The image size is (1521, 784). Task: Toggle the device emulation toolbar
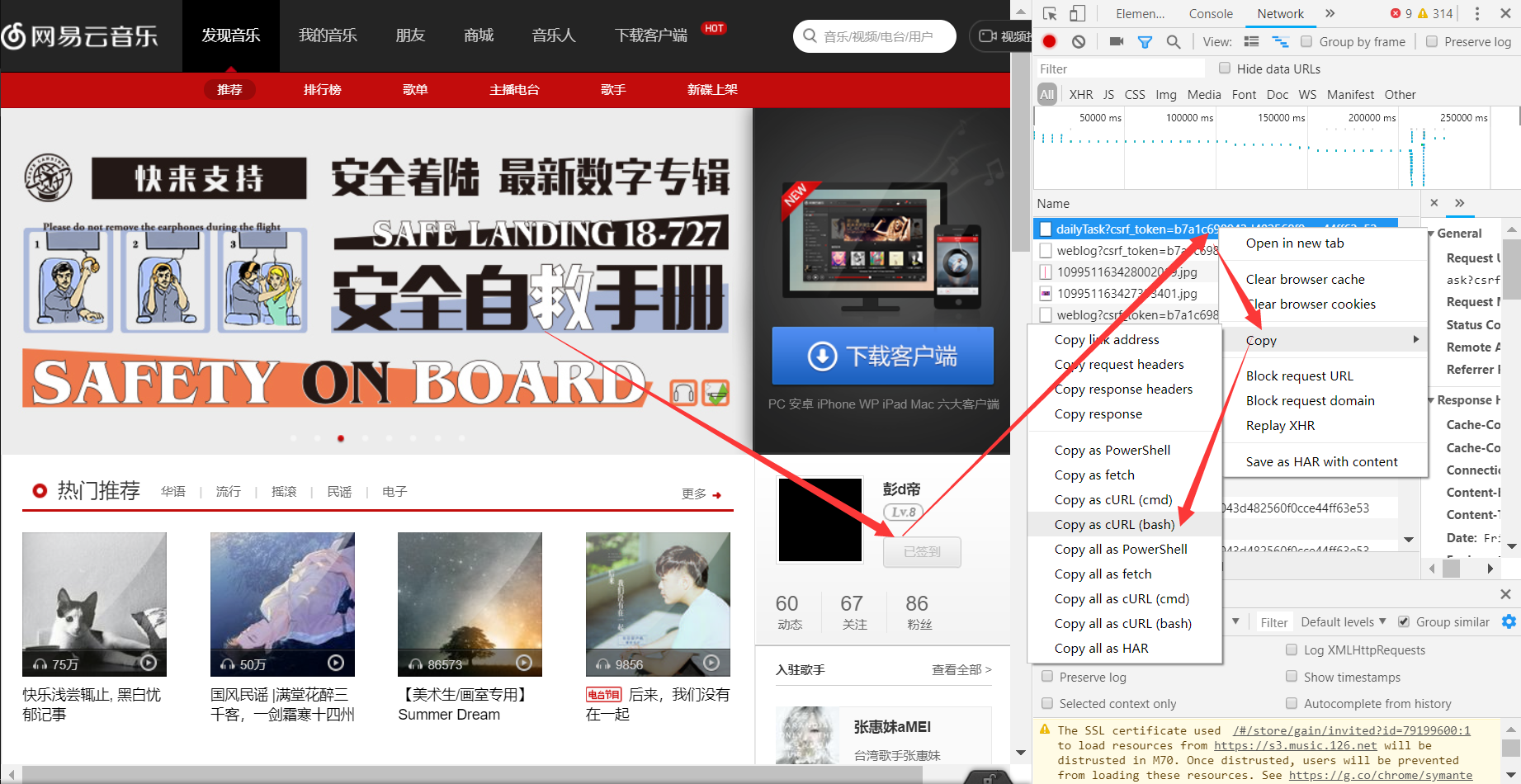click(1076, 13)
